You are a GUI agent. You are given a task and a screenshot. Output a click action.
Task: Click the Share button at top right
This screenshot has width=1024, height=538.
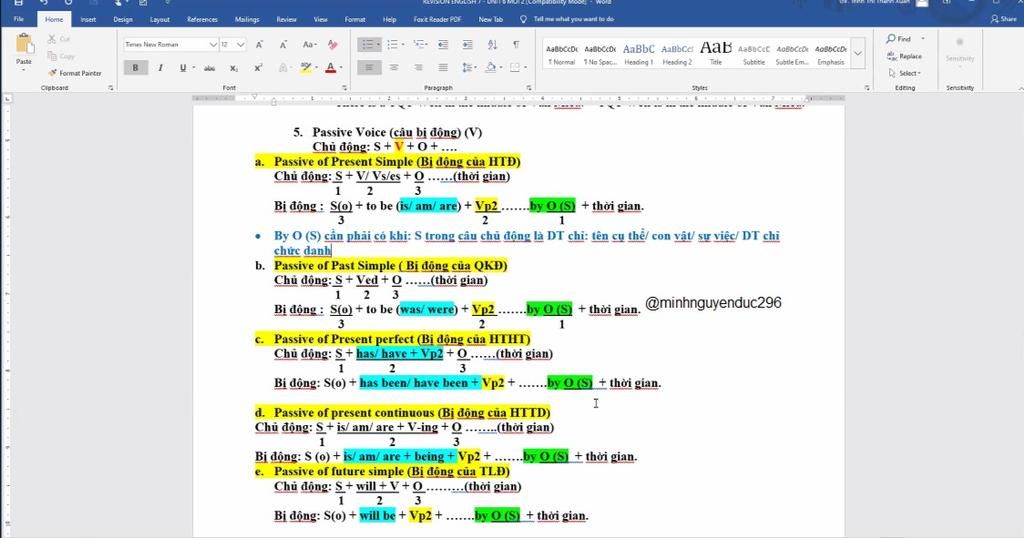coord(1004,19)
